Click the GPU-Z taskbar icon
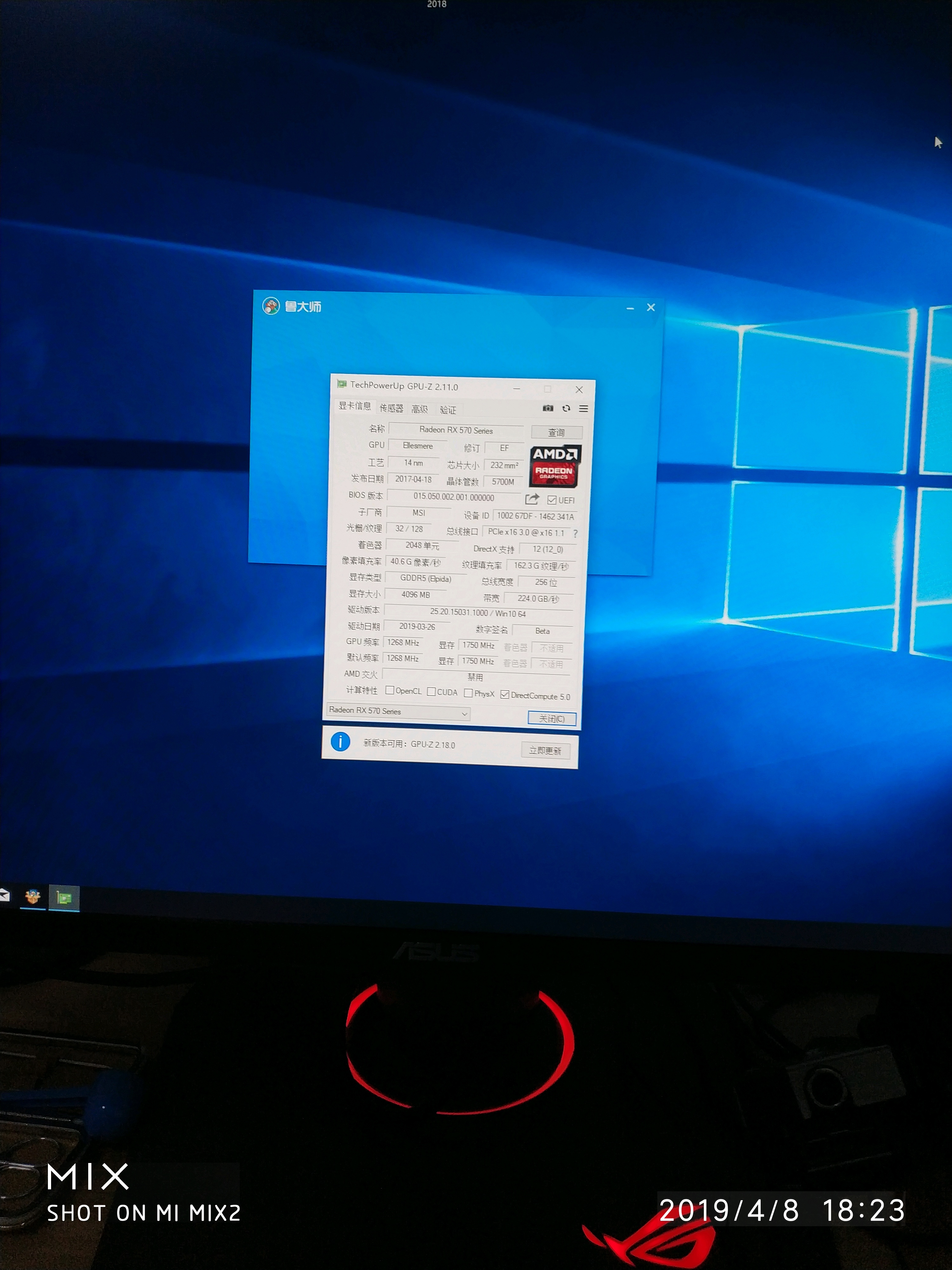Viewport: 952px width, 1270px height. 64,898
